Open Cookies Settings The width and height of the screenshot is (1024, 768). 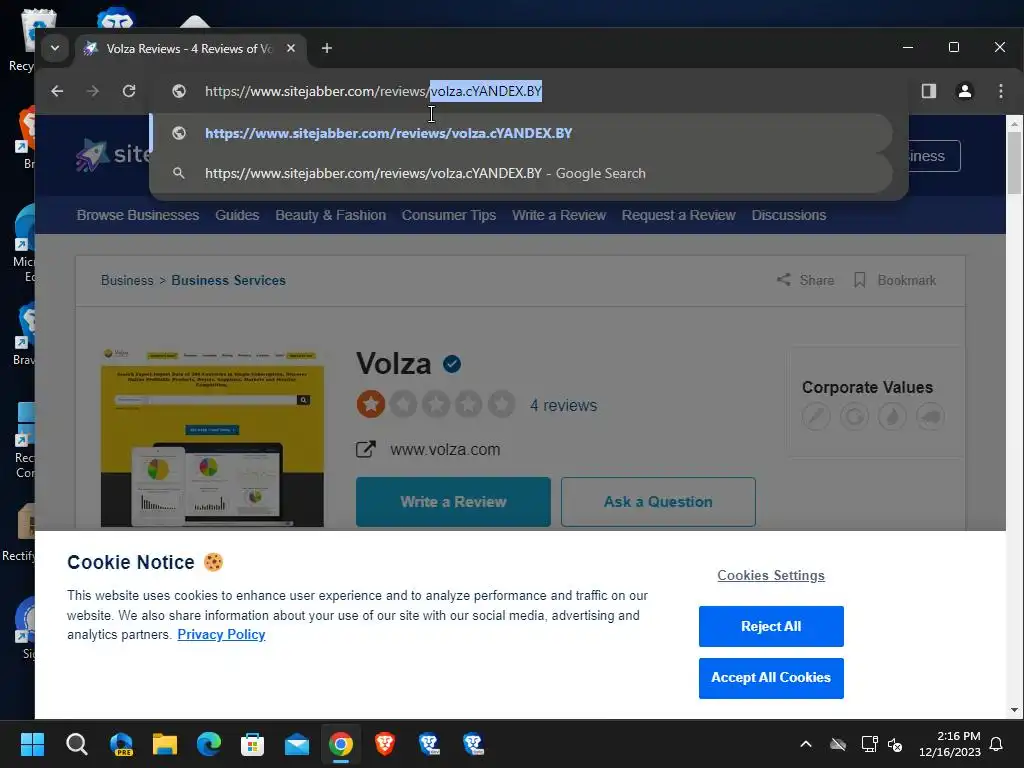771,575
